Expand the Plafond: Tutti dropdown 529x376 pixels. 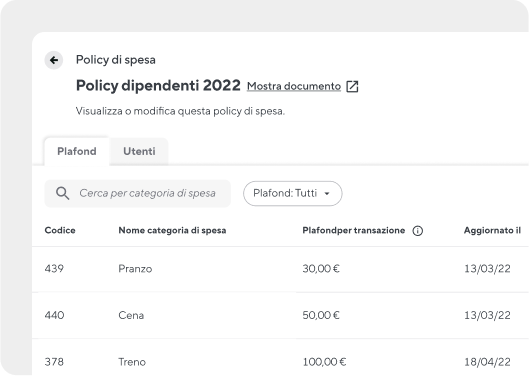[x=293, y=193]
